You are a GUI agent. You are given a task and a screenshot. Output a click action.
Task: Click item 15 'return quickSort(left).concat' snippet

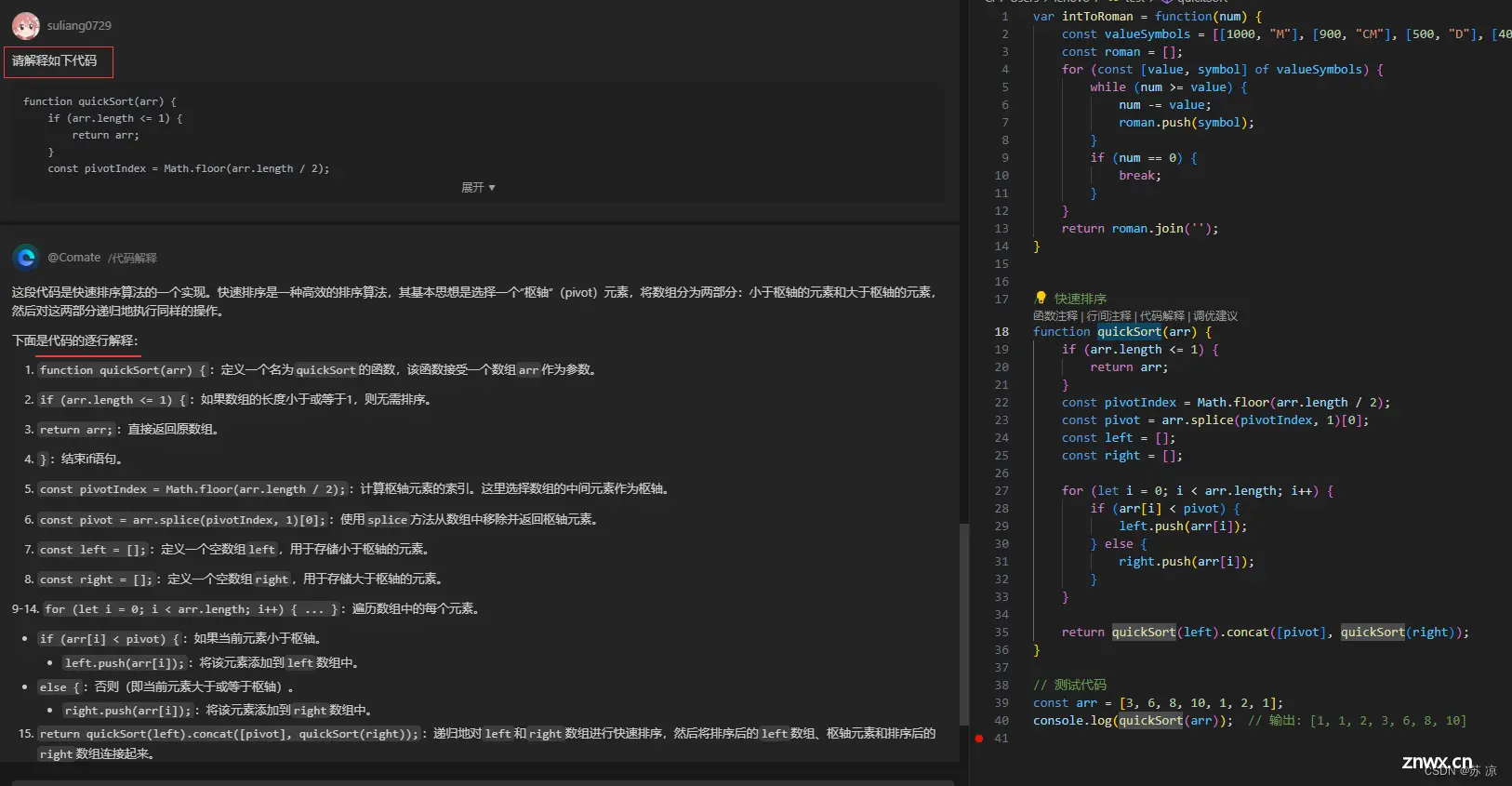coord(230,734)
